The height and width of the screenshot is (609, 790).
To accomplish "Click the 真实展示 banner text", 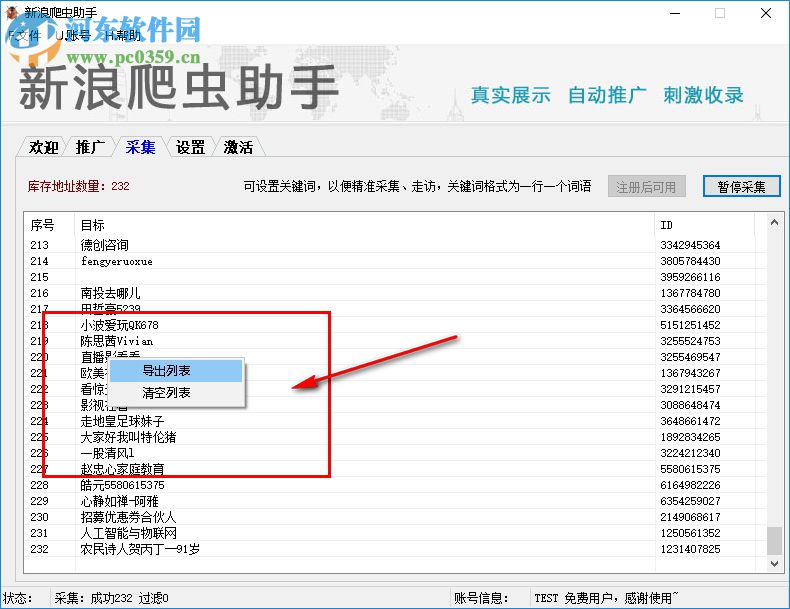I will tap(510, 95).
